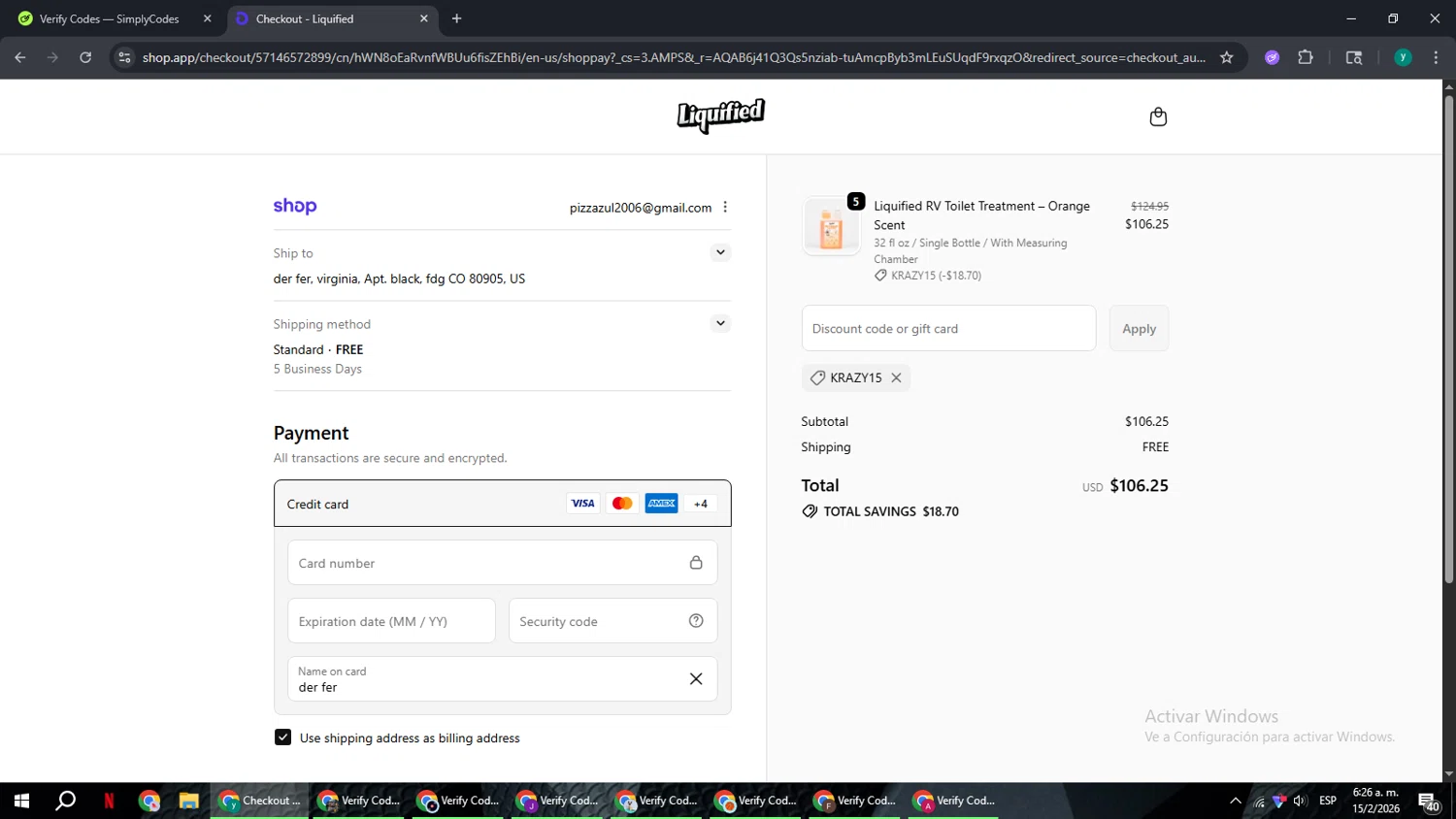View site information icon in address bar
The height and width of the screenshot is (819, 1456).
pyautogui.click(x=124, y=57)
